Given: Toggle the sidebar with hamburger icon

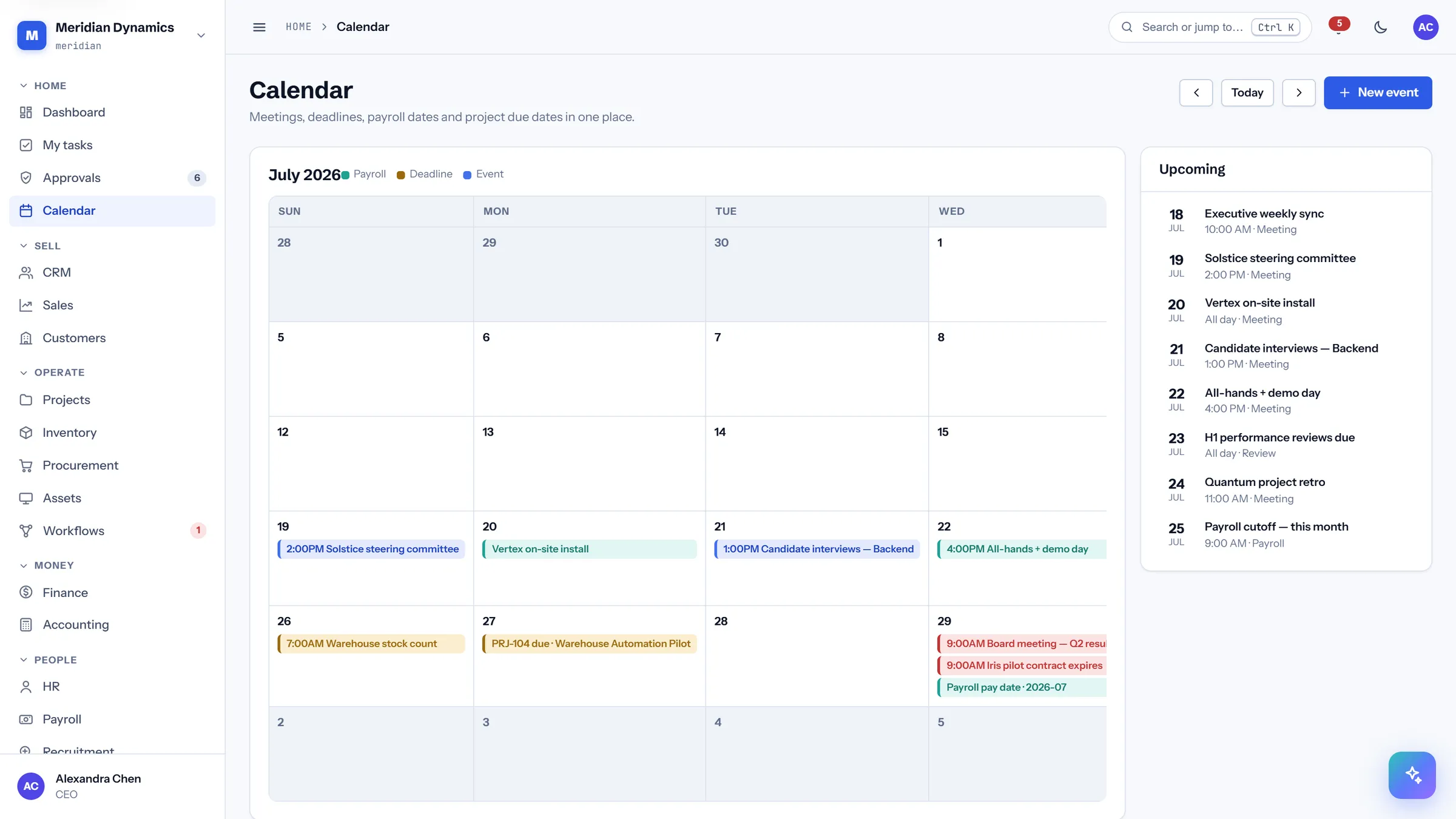Looking at the screenshot, I should [259, 27].
